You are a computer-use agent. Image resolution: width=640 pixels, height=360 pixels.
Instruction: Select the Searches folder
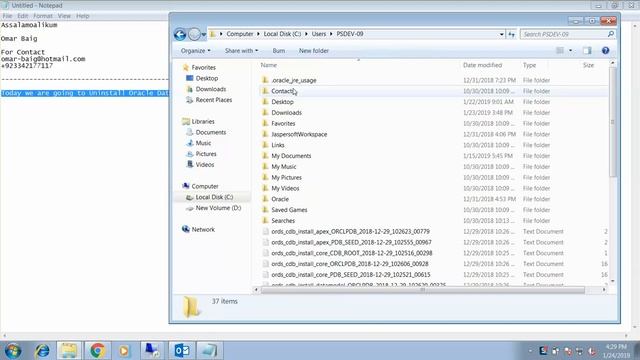[x=283, y=221]
